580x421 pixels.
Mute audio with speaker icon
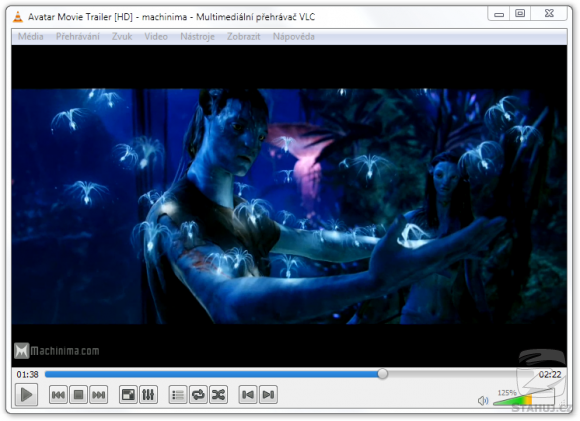point(483,400)
